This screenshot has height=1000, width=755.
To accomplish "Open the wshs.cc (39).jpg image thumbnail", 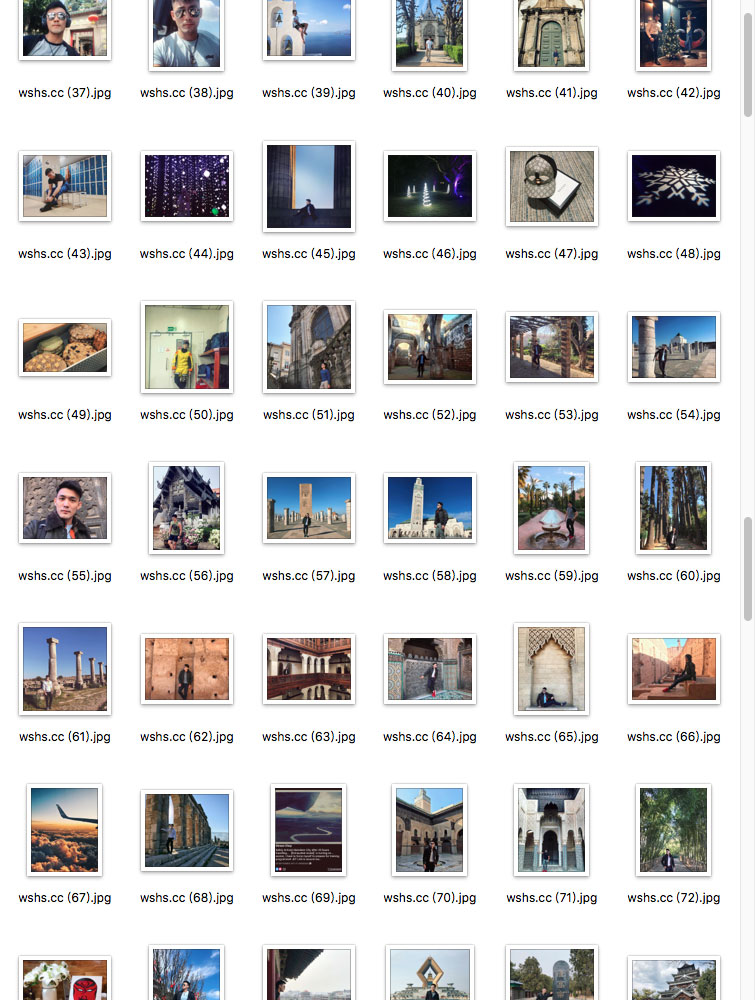I will [309, 29].
